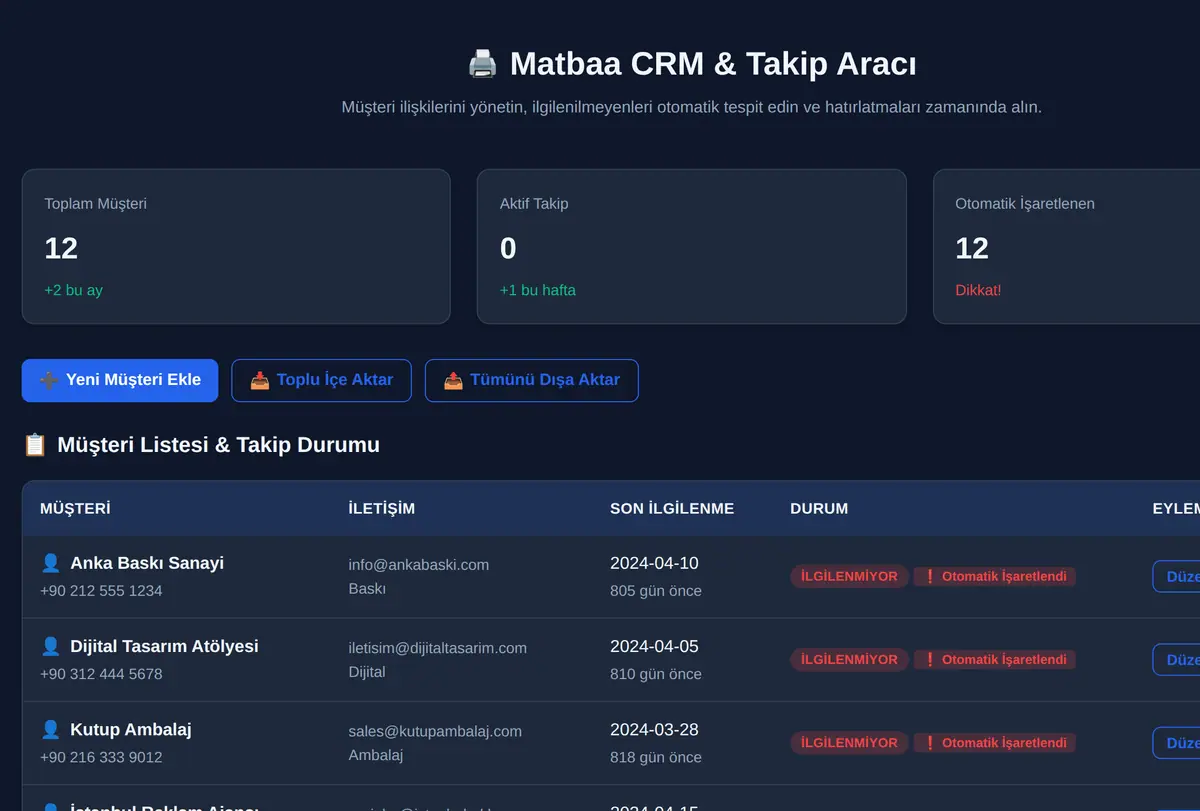Click email iletisim@dijitaltasarim.com

(437, 647)
